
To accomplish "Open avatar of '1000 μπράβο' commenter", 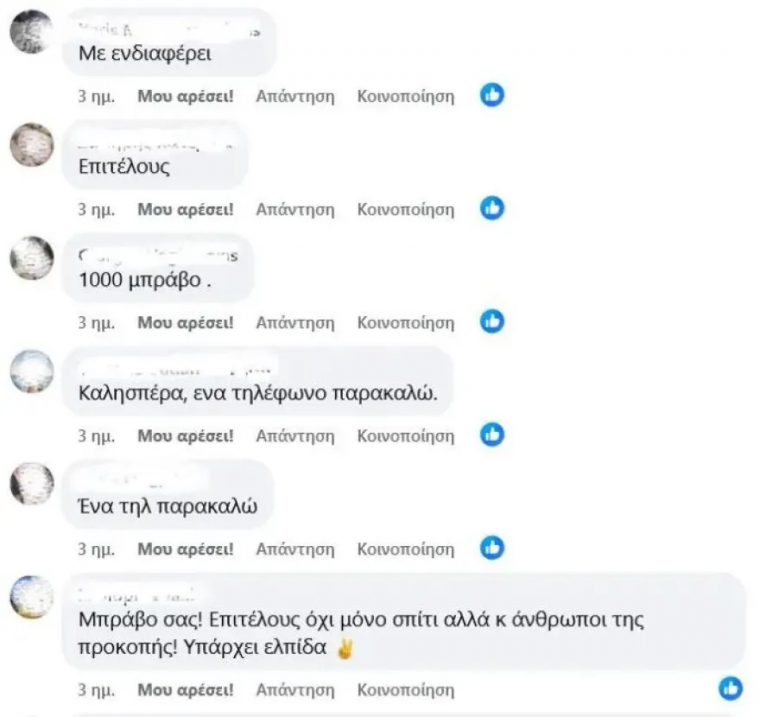I will tap(32, 258).
